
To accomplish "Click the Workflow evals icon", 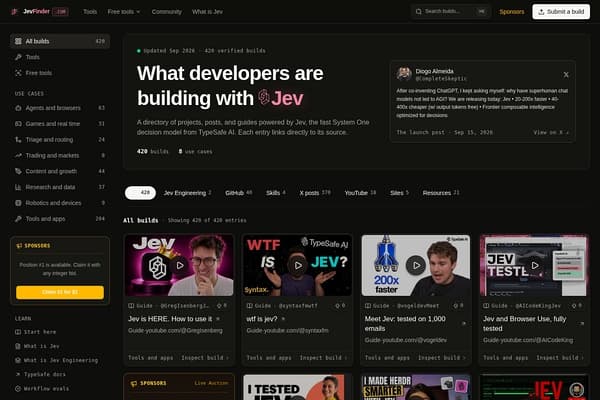I will [x=18, y=389].
